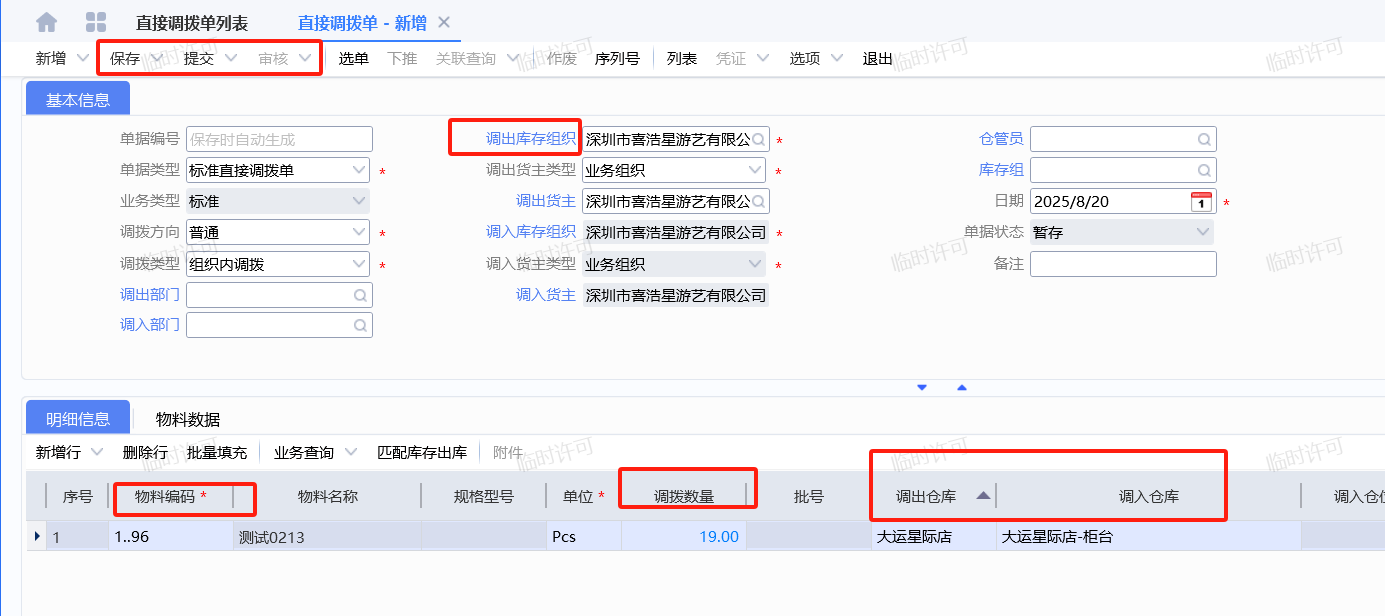Click search icon in 仓管员 field

[x=1204, y=140]
